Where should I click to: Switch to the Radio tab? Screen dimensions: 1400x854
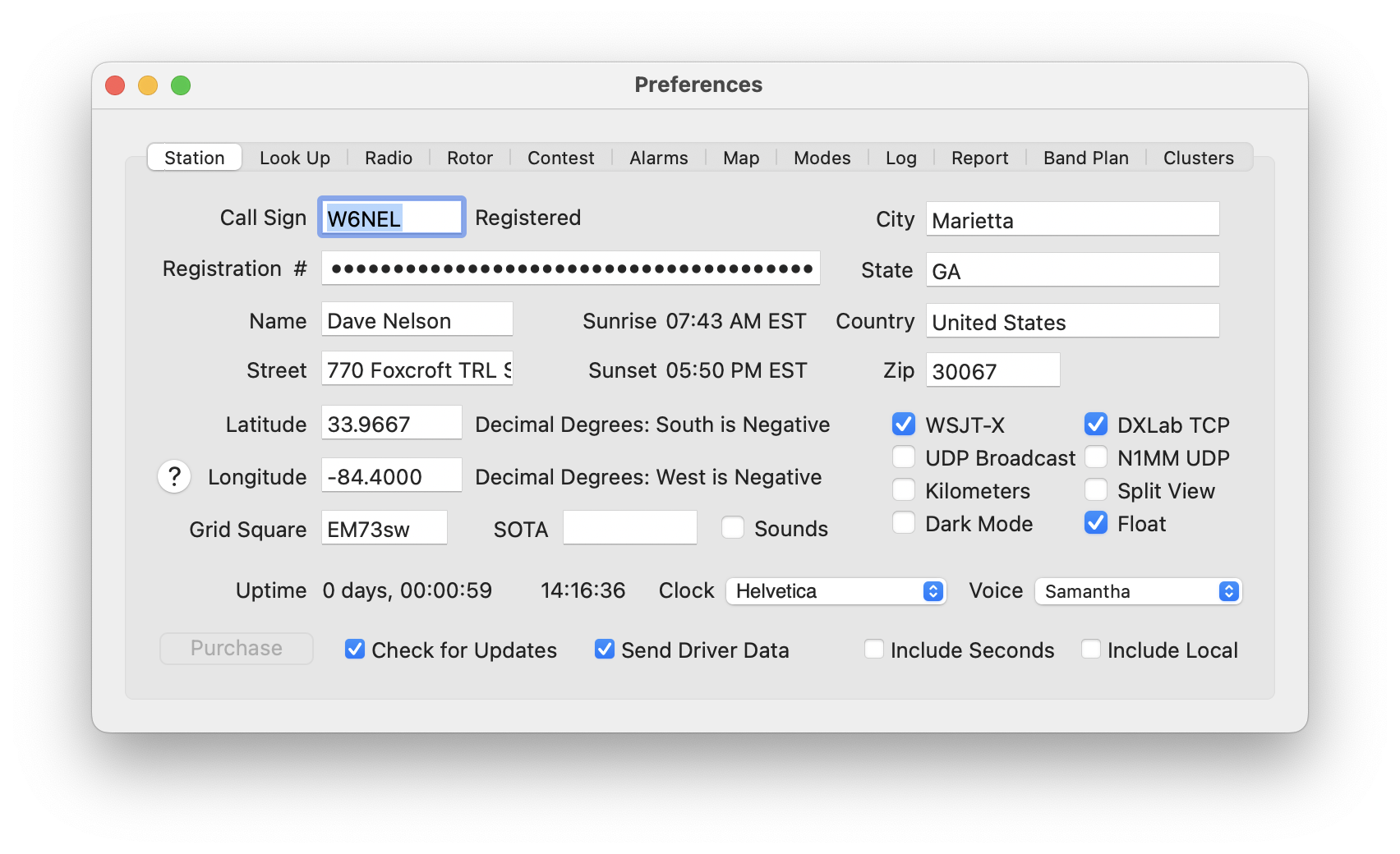(x=389, y=158)
